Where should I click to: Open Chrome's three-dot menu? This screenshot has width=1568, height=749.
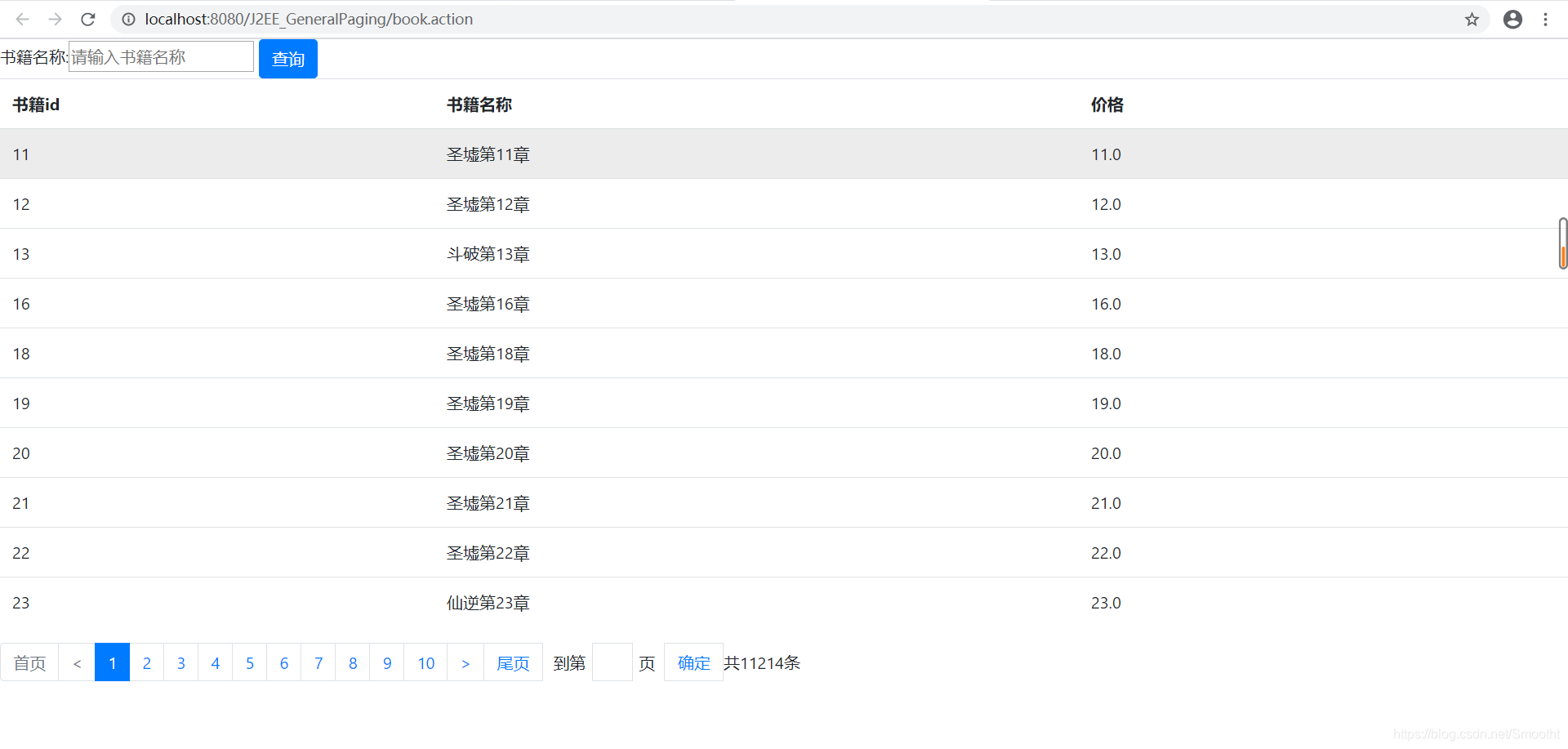[x=1546, y=19]
